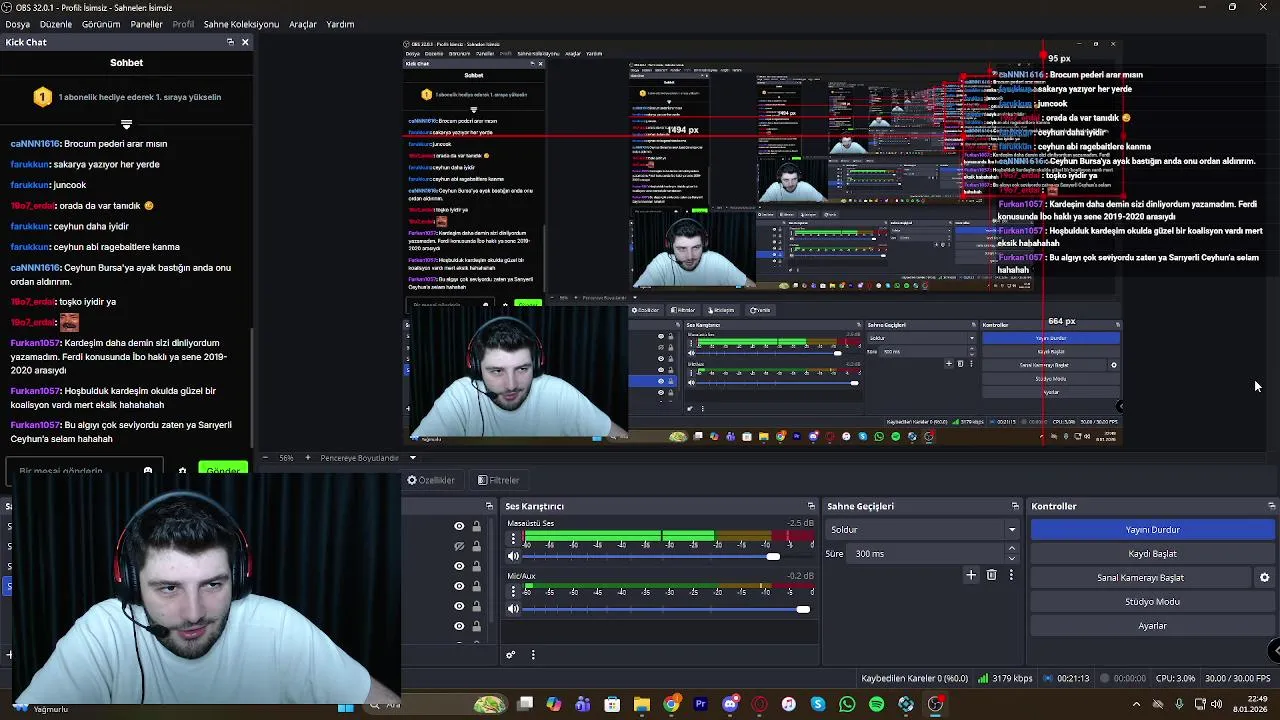Hide the topmost source via its eye icon
The image size is (1280, 720).
click(459, 526)
